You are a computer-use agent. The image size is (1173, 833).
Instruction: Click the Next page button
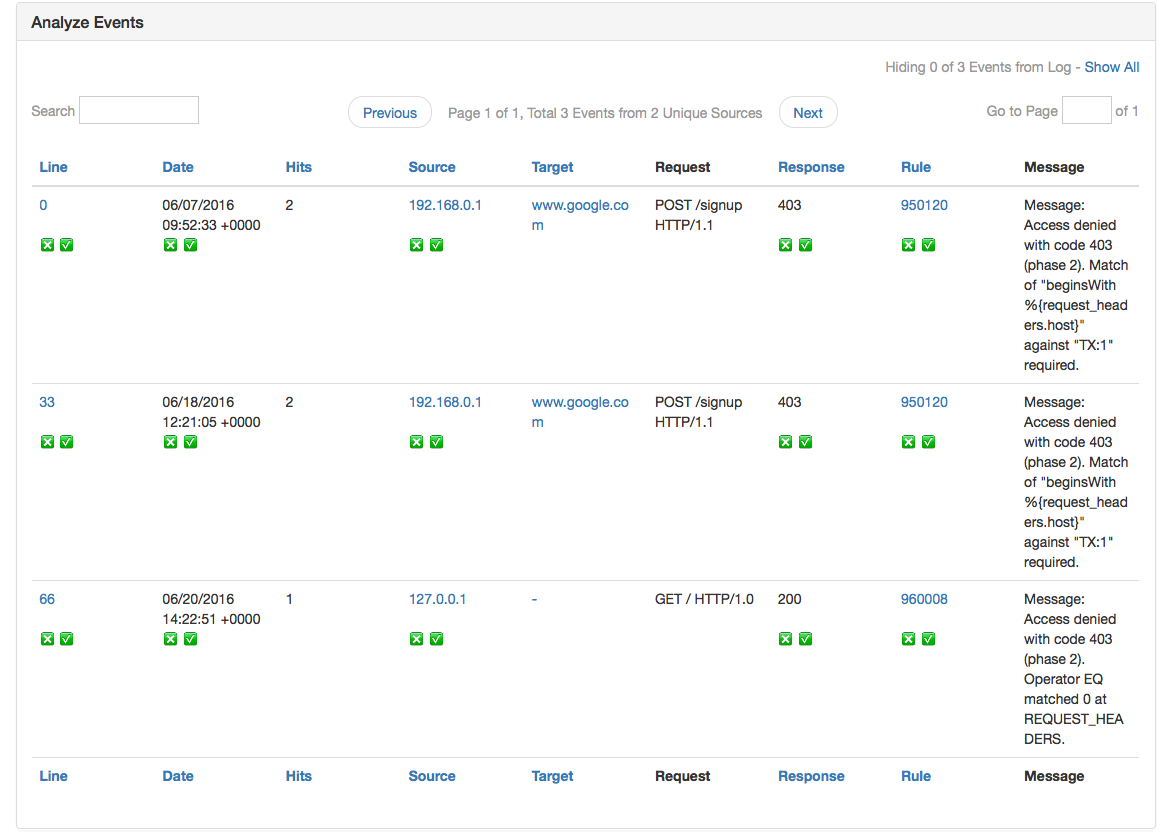[808, 112]
